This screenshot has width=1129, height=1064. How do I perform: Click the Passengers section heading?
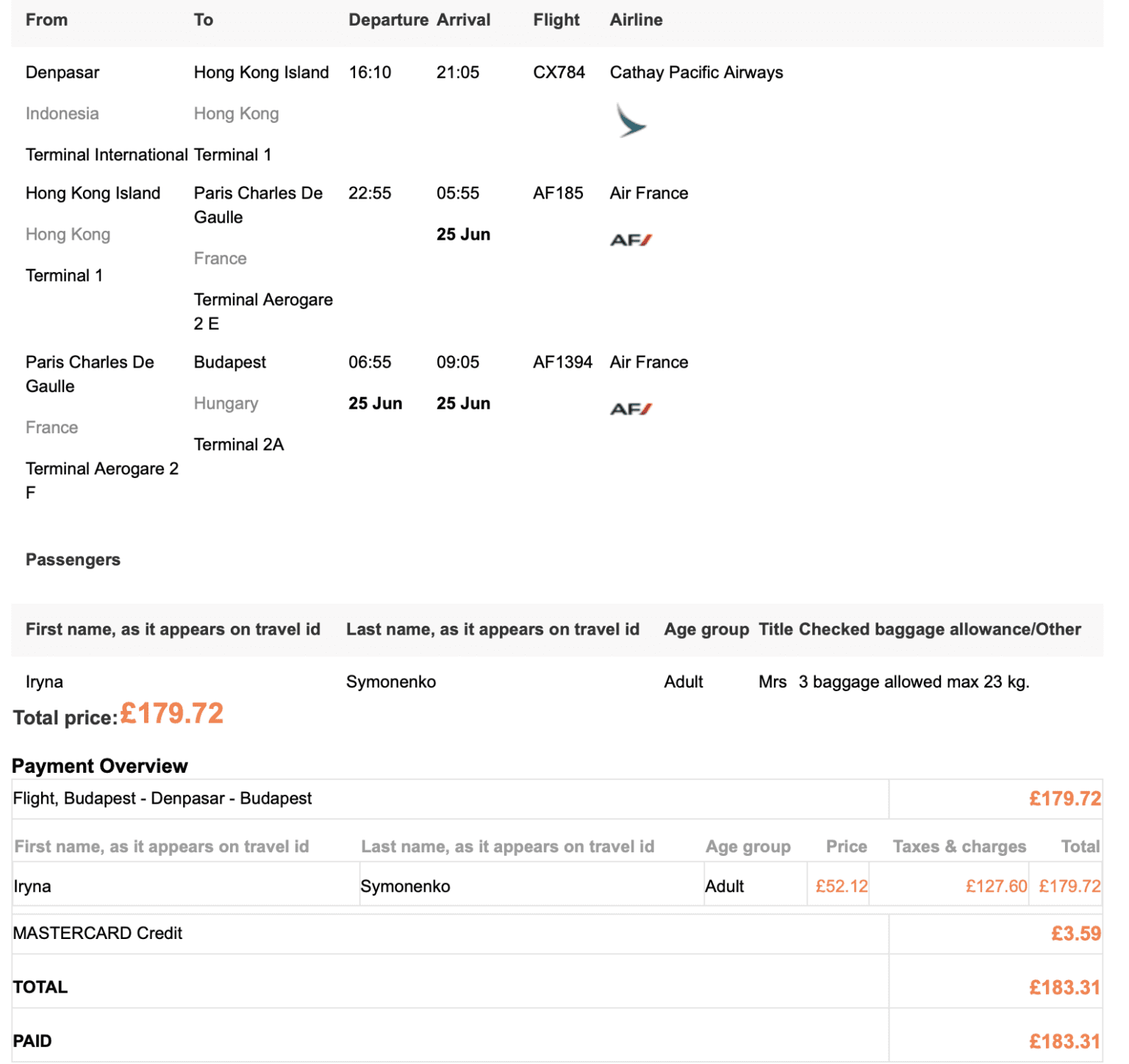(73, 559)
